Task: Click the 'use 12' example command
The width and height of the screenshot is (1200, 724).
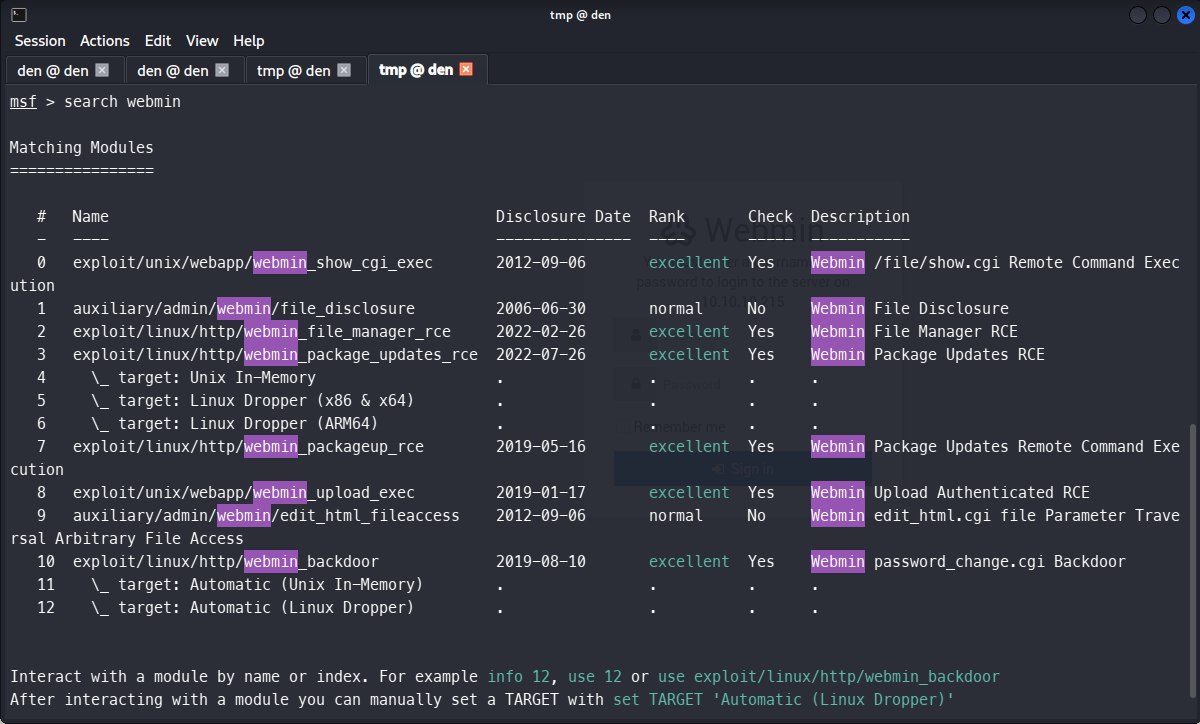Action: [595, 677]
